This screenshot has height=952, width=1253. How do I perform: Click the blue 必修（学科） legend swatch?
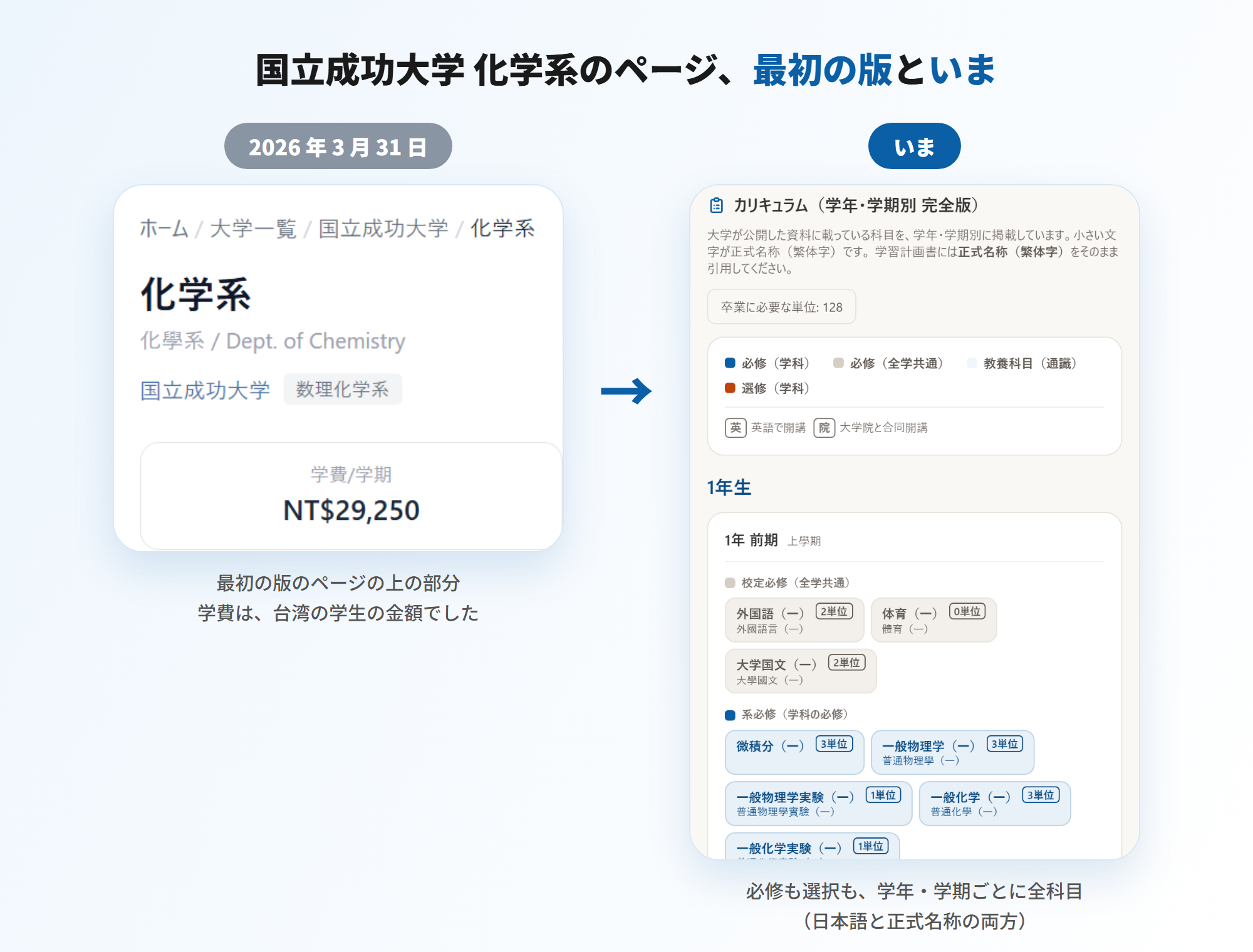tap(730, 363)
